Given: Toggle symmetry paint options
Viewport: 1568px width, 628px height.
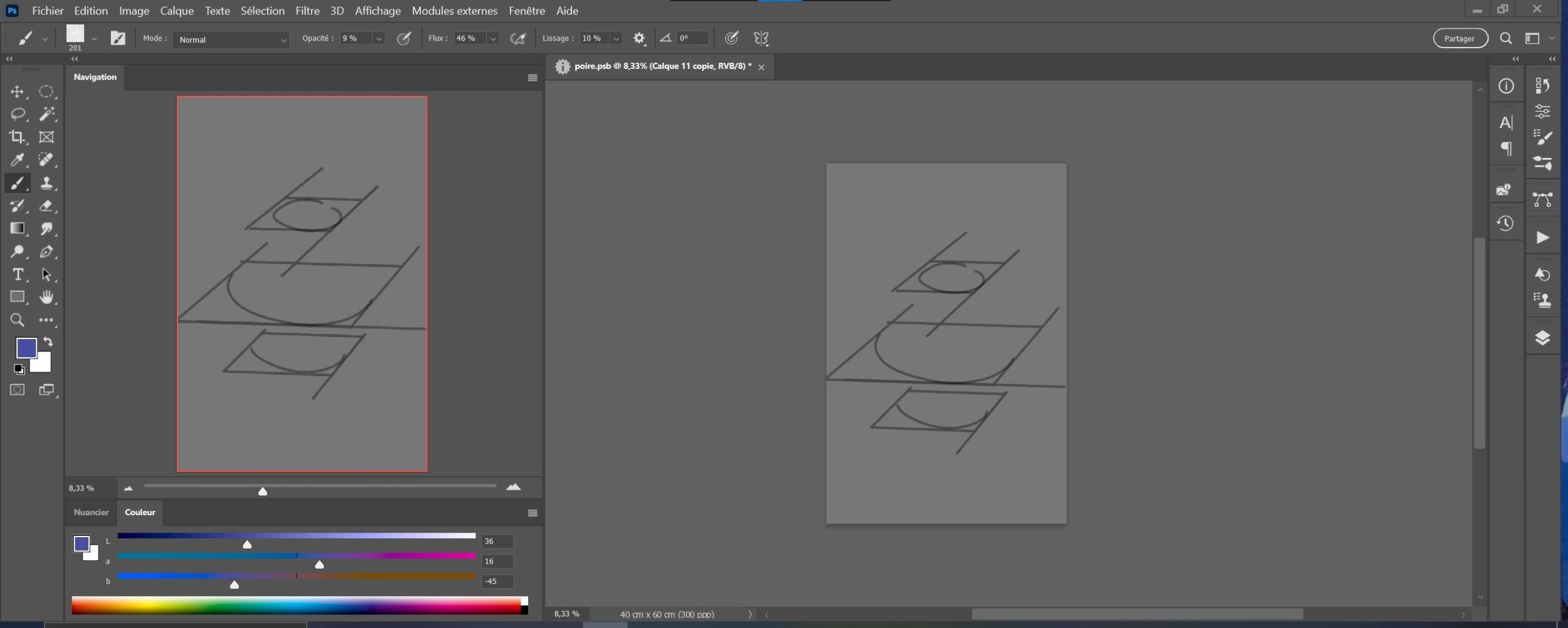Looking at the screenshot, I should [761, 39].
